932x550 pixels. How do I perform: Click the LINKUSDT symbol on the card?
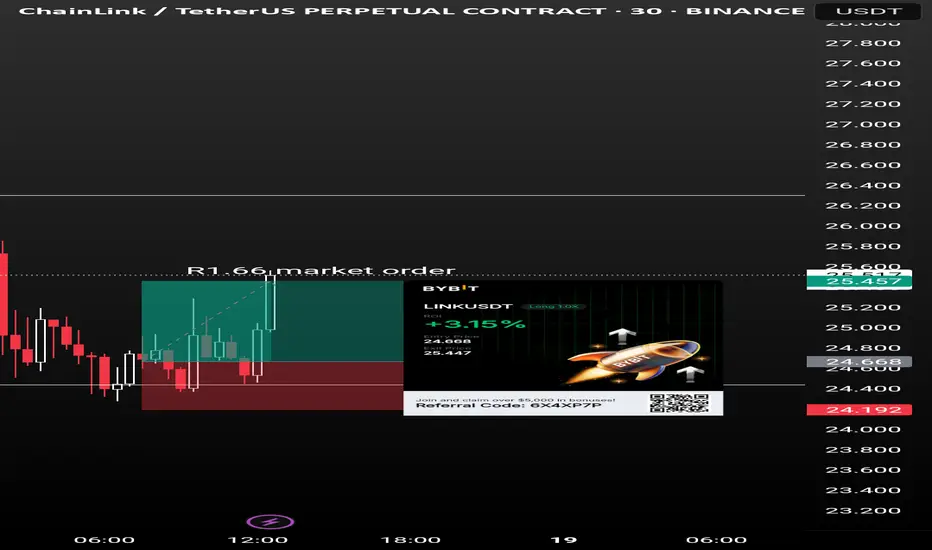click(x=468, y=307)
